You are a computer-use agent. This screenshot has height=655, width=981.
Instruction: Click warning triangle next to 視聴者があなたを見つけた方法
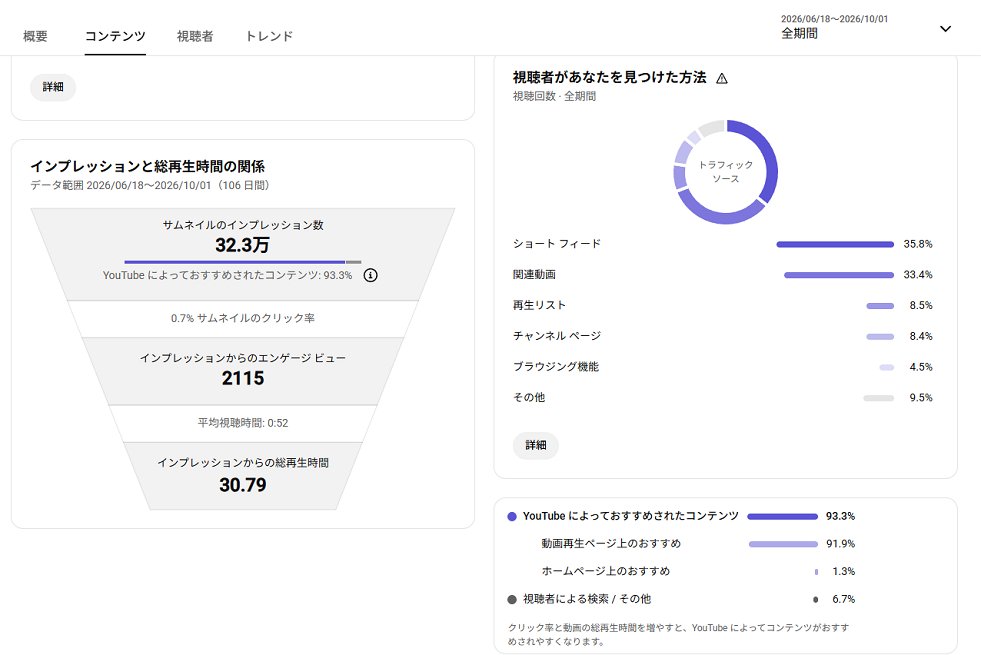(x=722, y=79)
